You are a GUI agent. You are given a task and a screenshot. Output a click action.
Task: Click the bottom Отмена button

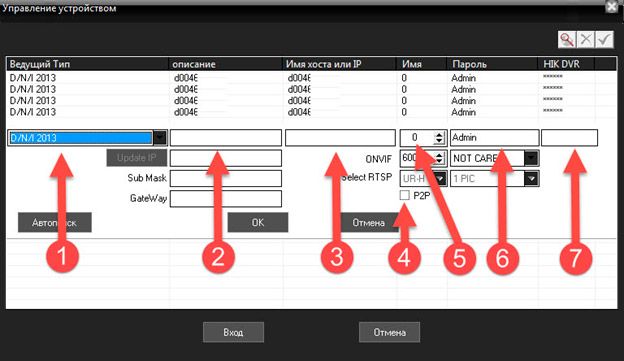[389, 332]
